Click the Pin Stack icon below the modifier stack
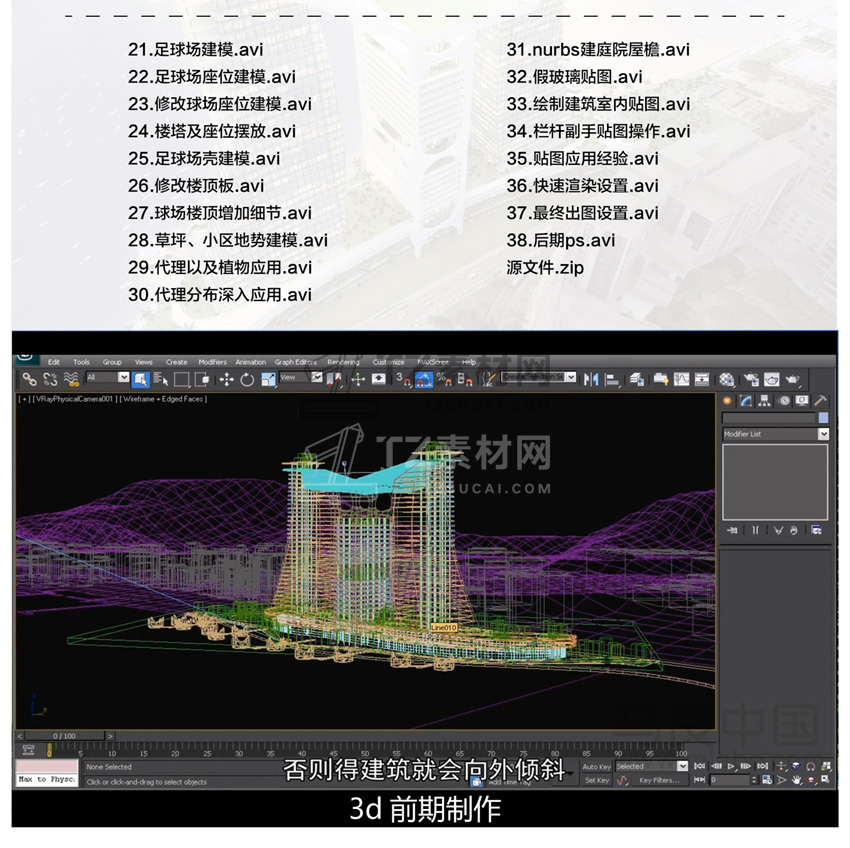The width and height of the screenshot is (850, 848). [732, 530]
